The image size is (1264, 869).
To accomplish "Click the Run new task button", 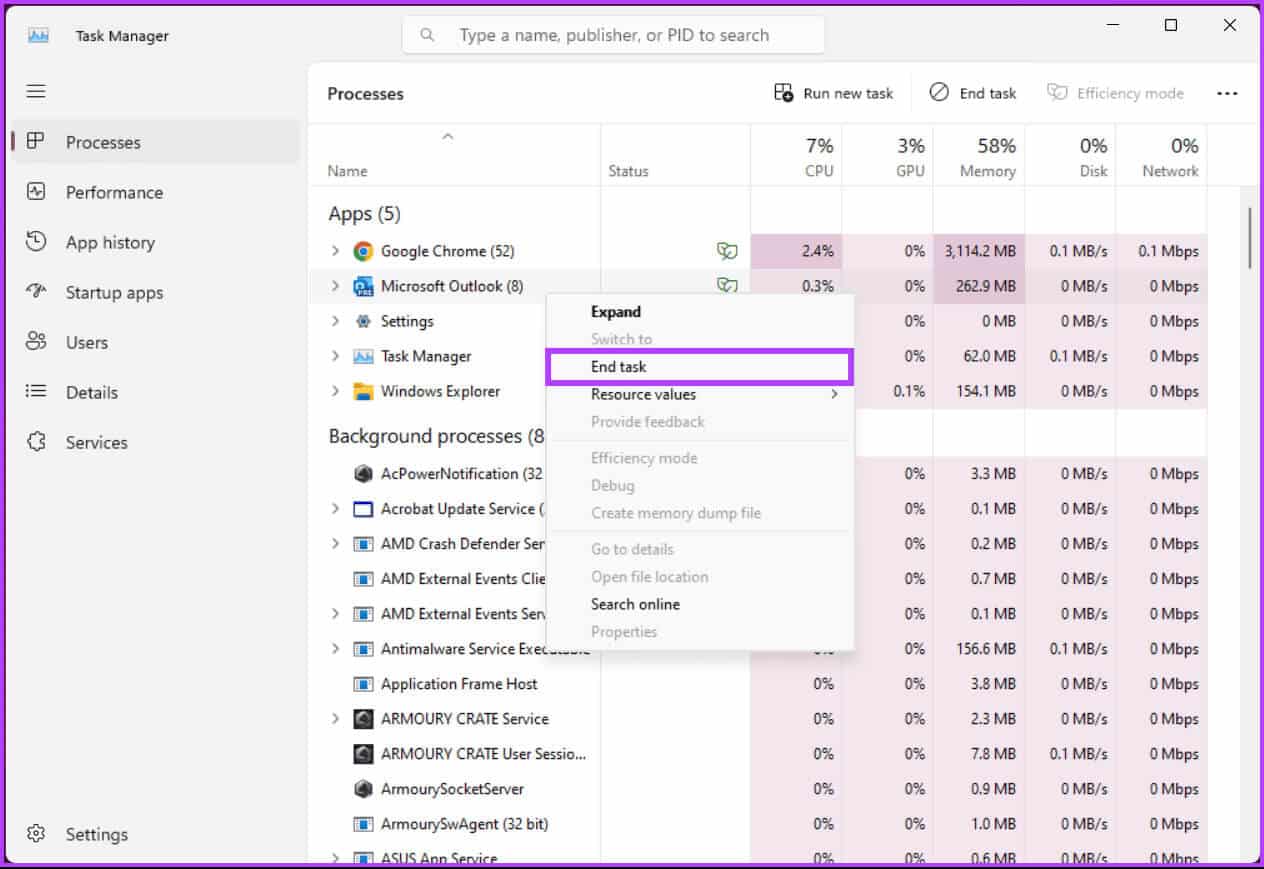I will click(833, 93).
